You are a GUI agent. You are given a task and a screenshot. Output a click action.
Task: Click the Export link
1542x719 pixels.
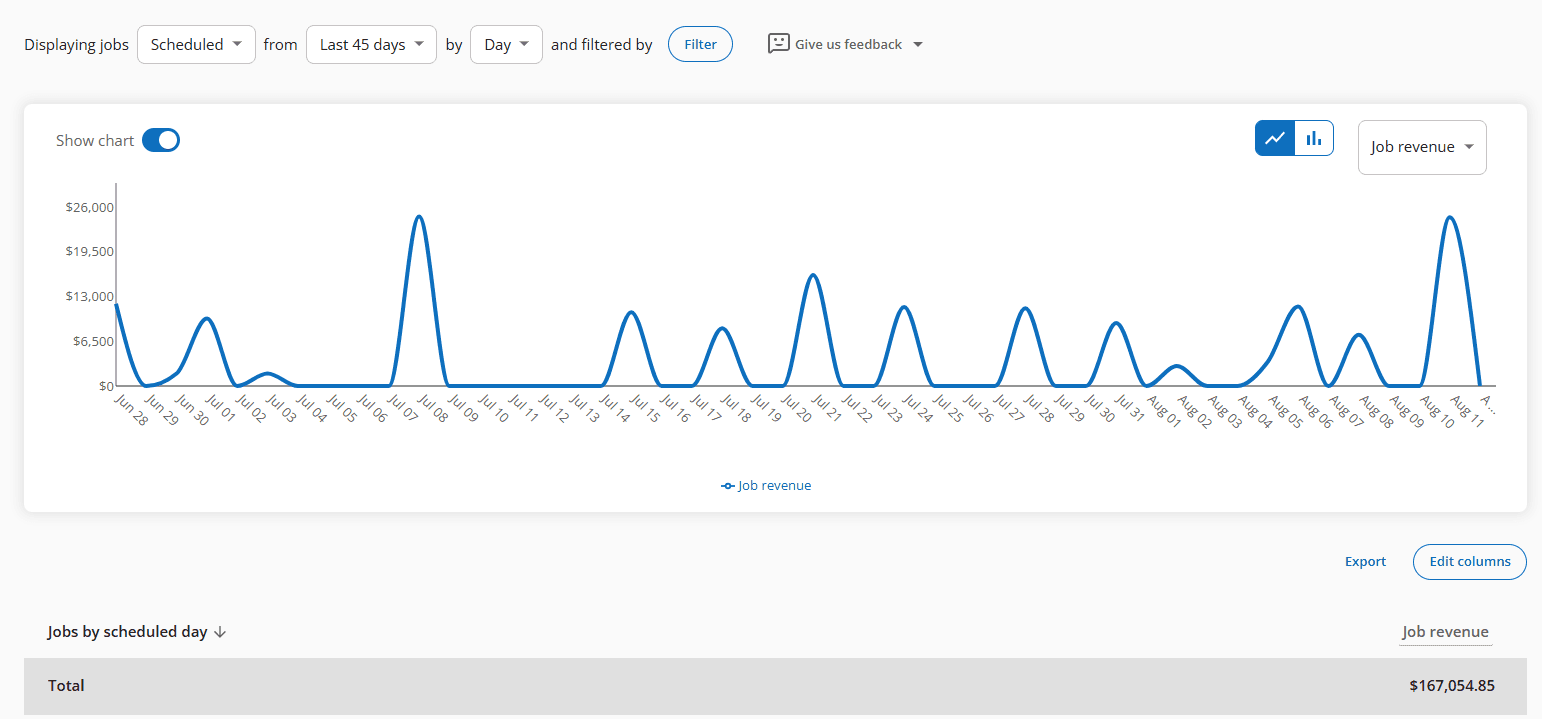click(x=1365, y=561)
